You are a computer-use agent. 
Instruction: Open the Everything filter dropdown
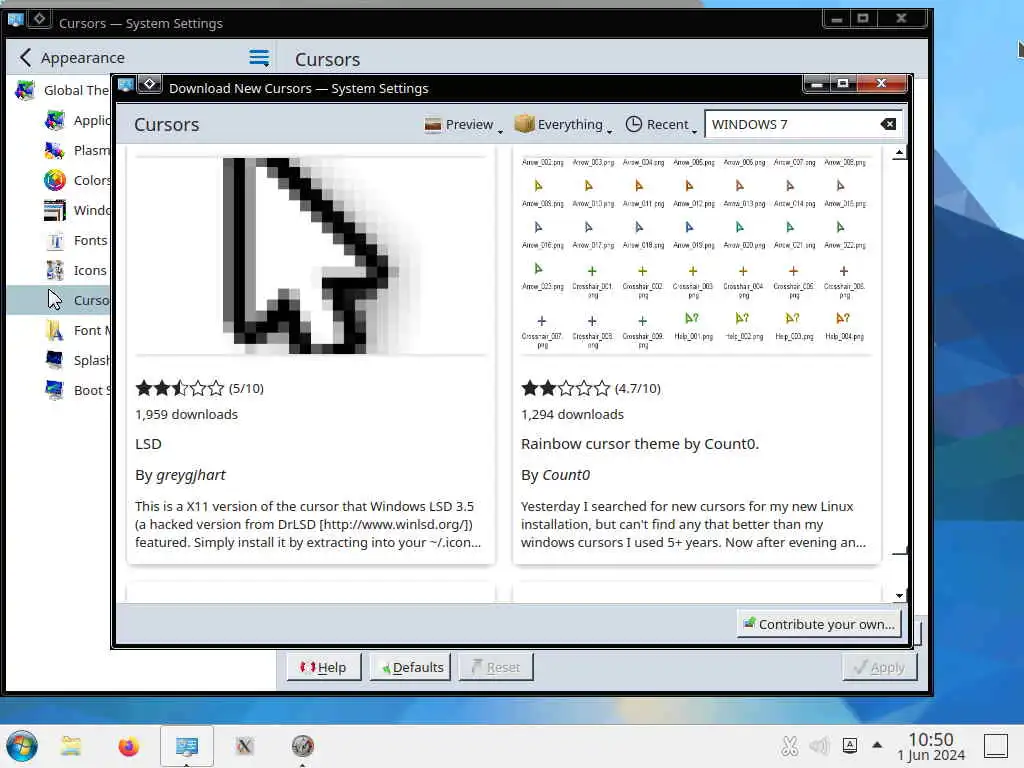[x=563, y=124]
